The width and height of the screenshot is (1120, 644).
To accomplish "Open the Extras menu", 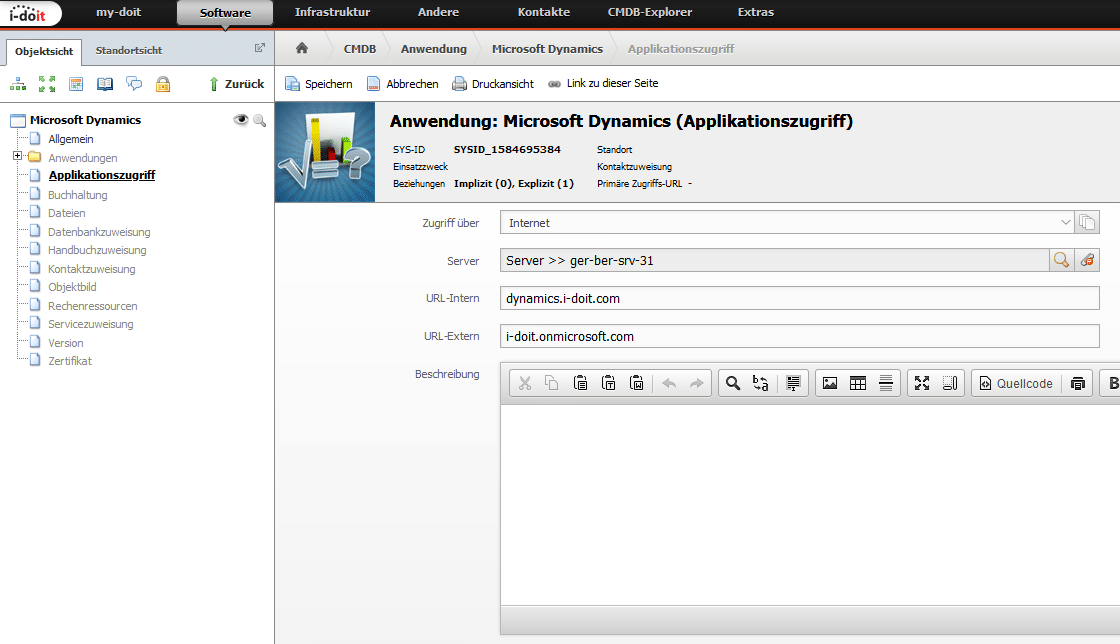I will click(756, 12).
